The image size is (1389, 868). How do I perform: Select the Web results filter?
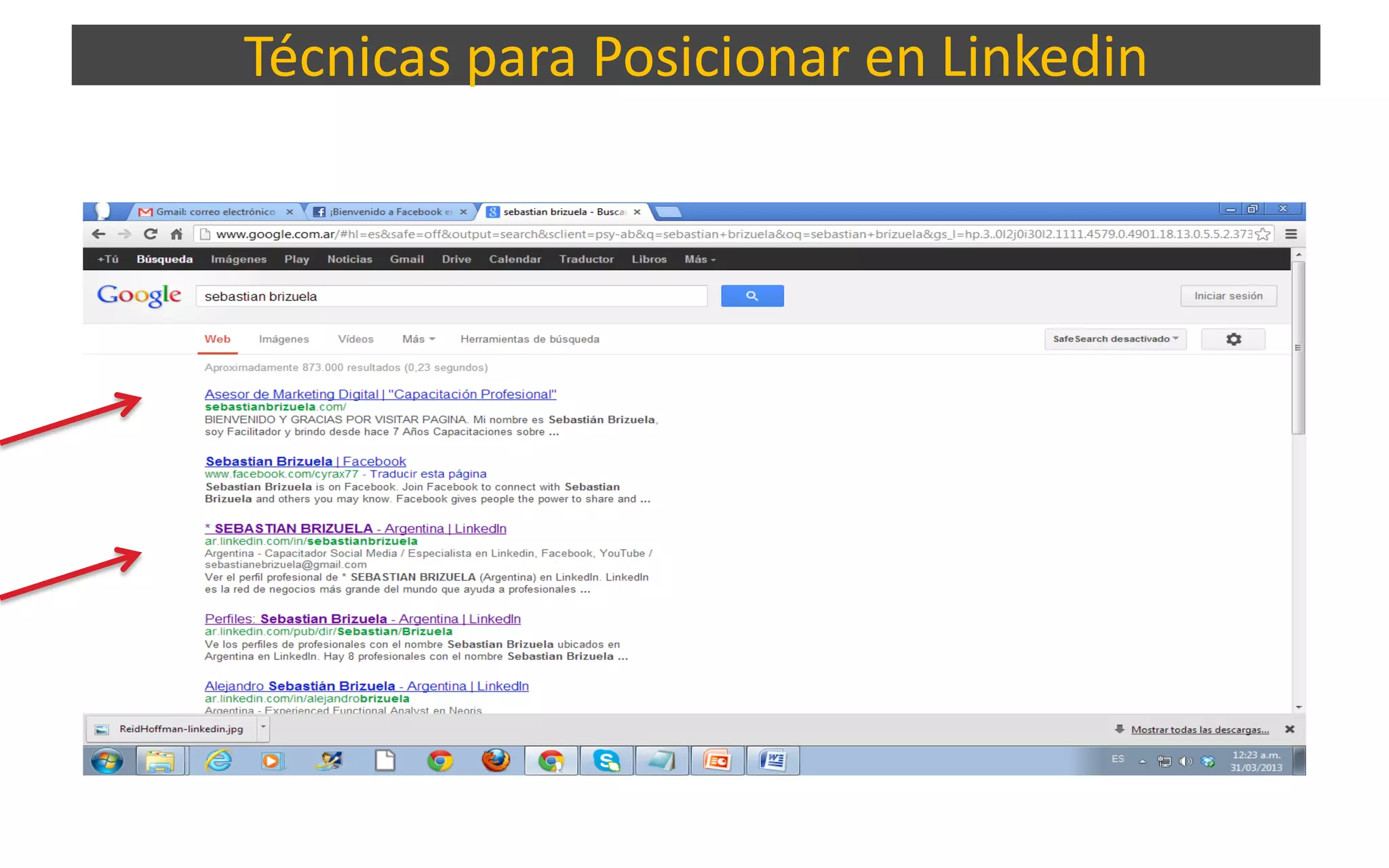(x=218, y=339)
